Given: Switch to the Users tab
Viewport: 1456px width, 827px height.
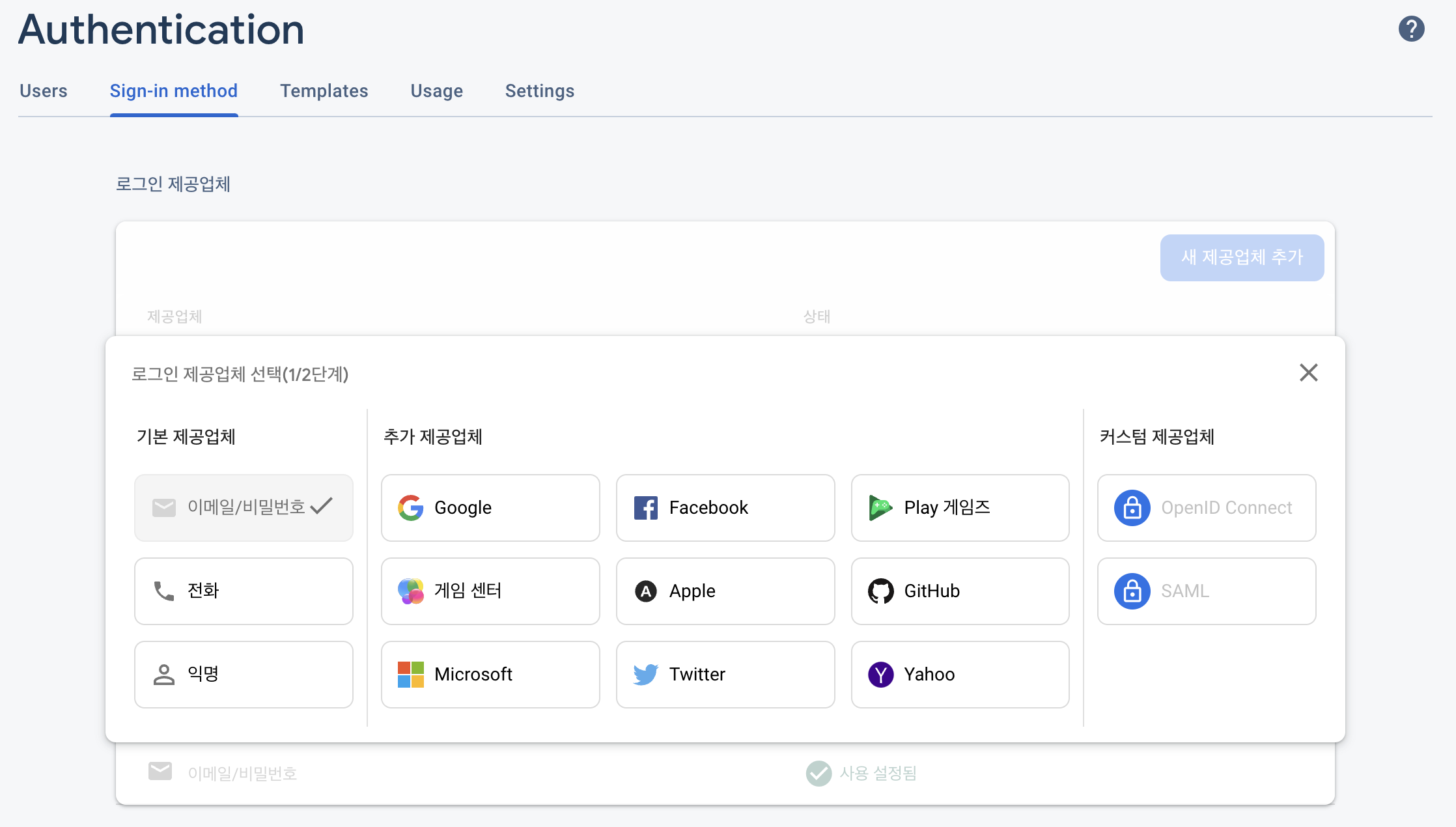Looking at the screenshot, I should point(44,91).
